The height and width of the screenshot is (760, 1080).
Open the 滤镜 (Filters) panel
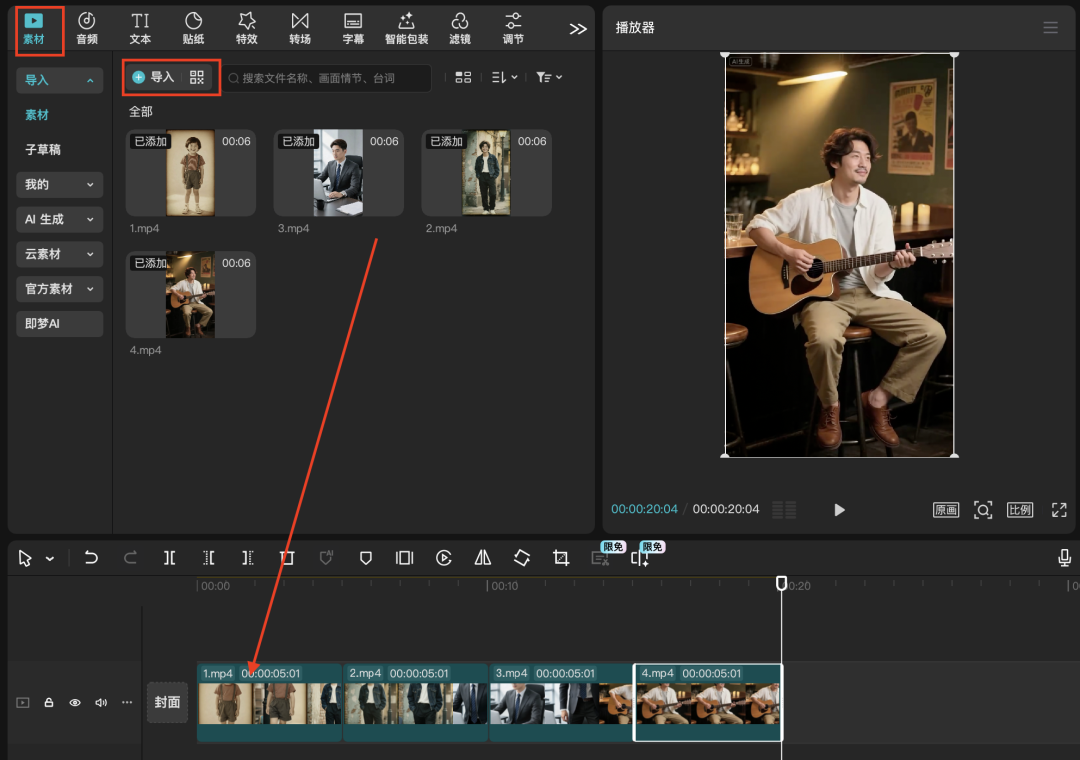pyautogui.click(x=459, y=28)
